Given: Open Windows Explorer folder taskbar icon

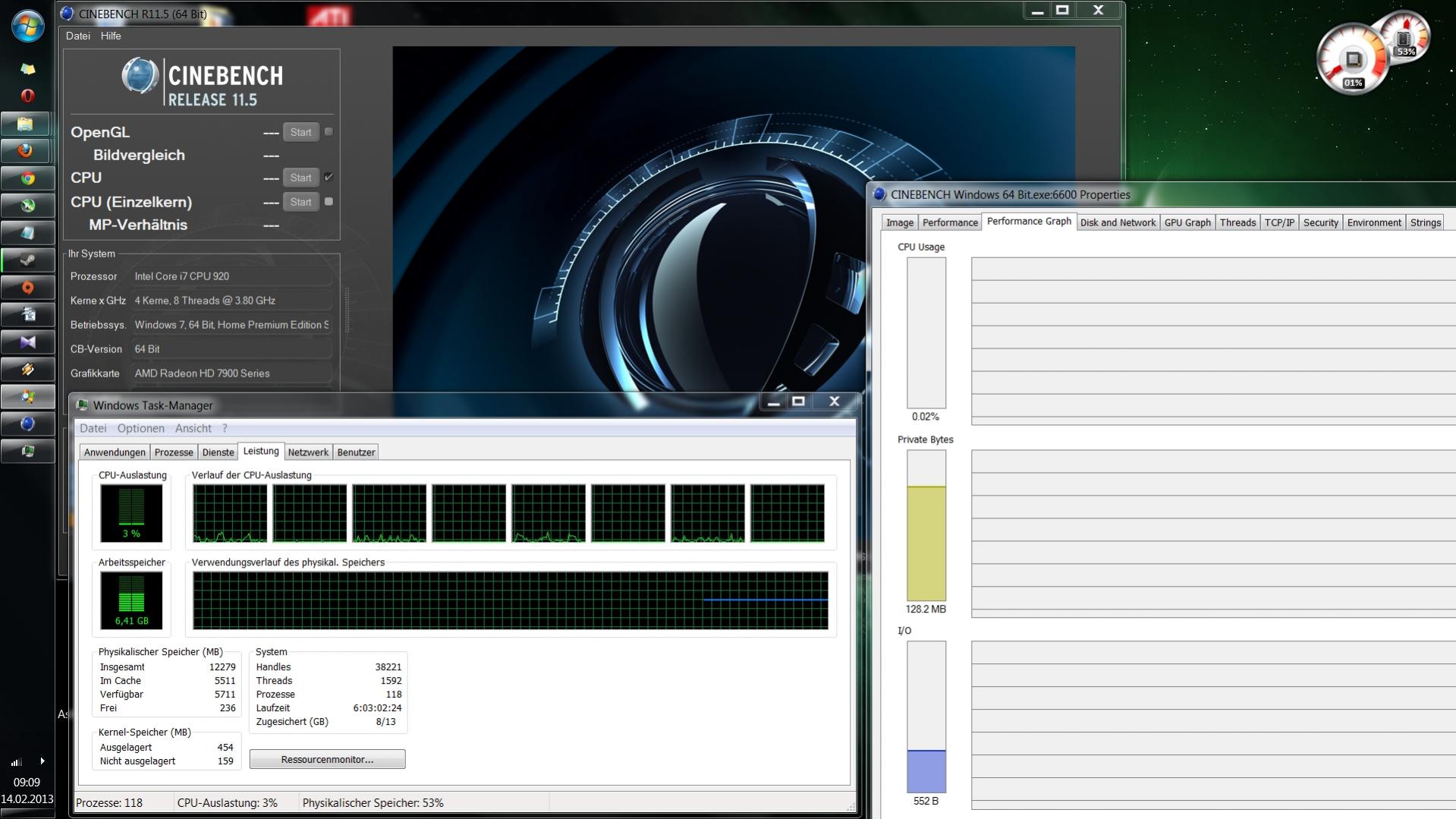Looking at the screenshot, I should pos(27,123).
